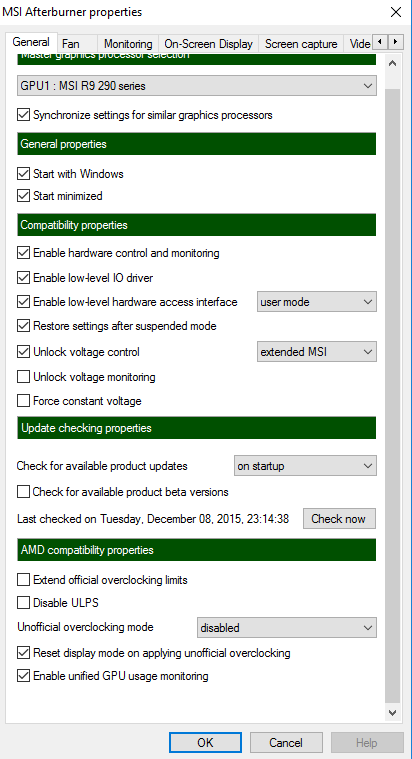Toggle Restore settings after suspended mode

coord(23,326)
